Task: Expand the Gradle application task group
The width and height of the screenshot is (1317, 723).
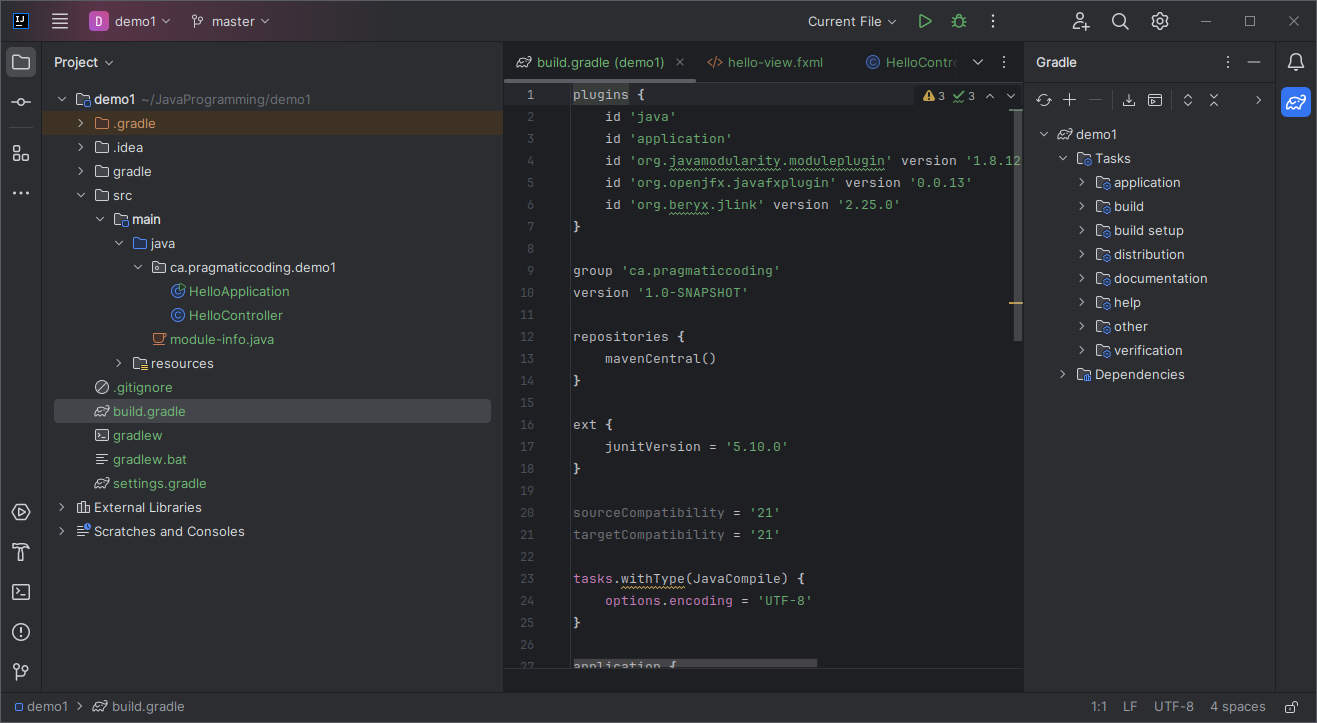Action: pos(1082,182)
